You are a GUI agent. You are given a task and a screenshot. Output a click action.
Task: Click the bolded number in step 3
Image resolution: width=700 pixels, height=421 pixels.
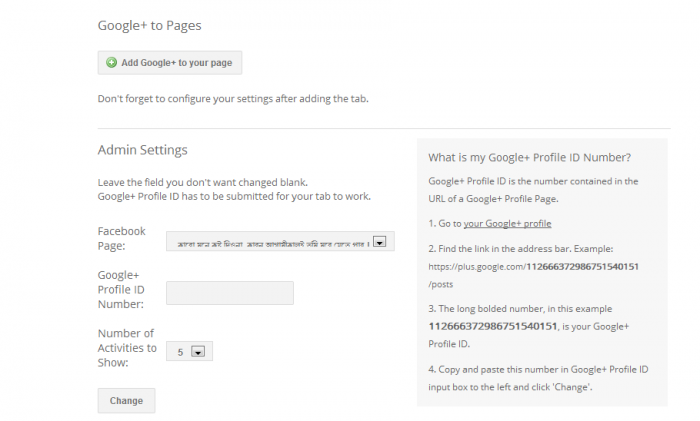pos(491,326)
